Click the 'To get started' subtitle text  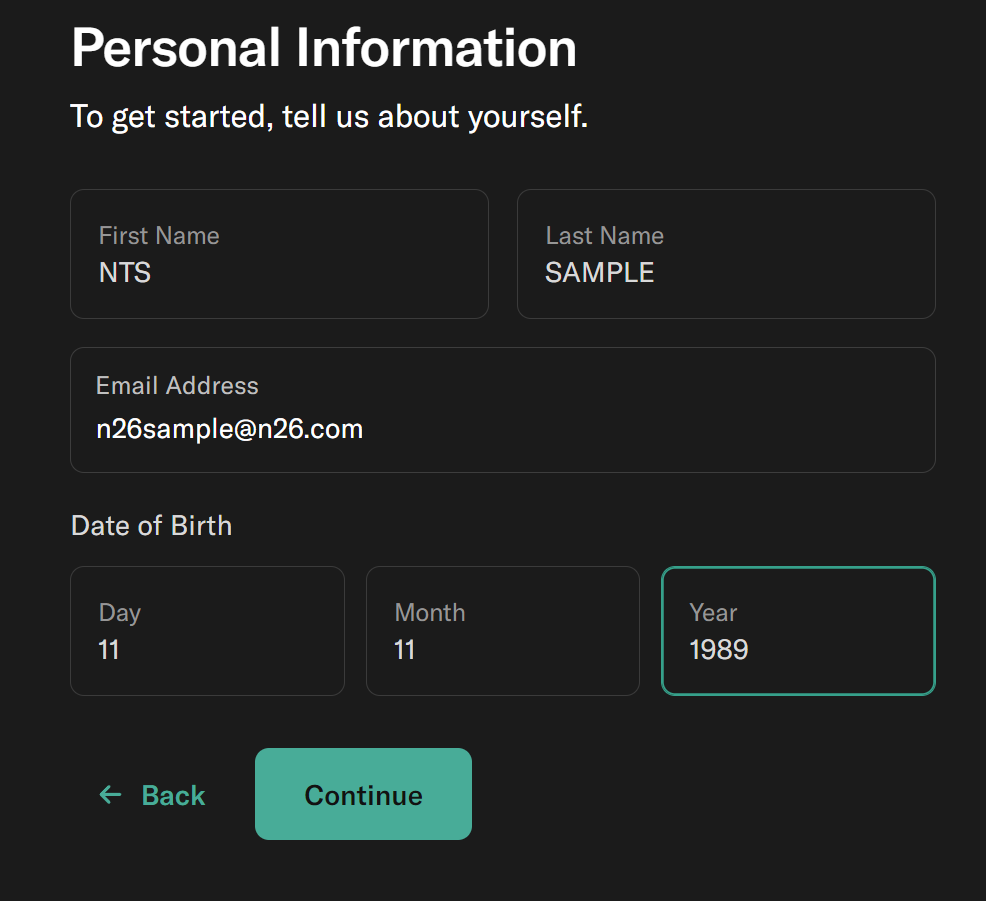point(329,117)
